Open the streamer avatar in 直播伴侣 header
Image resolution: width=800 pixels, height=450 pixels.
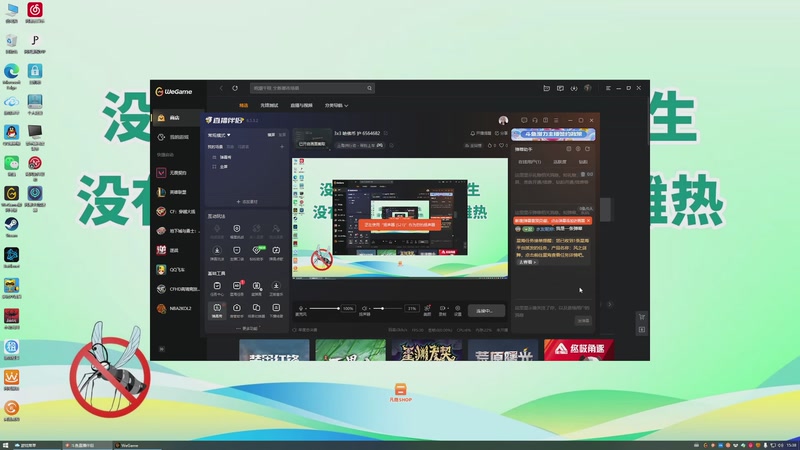click(503, 120)
